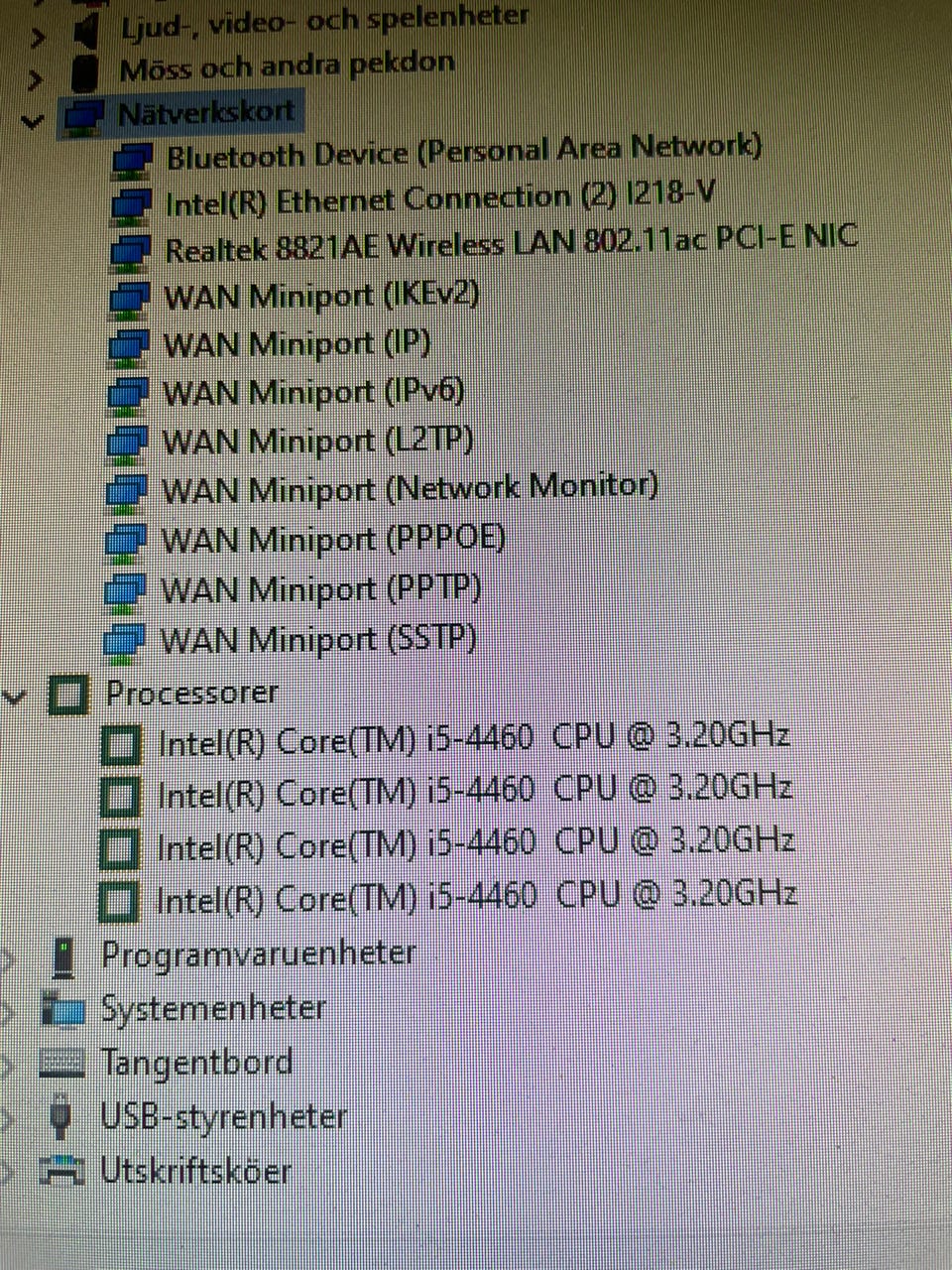Select WAN Miniport (PPPOE) entry
The image size is (952, 1270).
pos(333,539)
